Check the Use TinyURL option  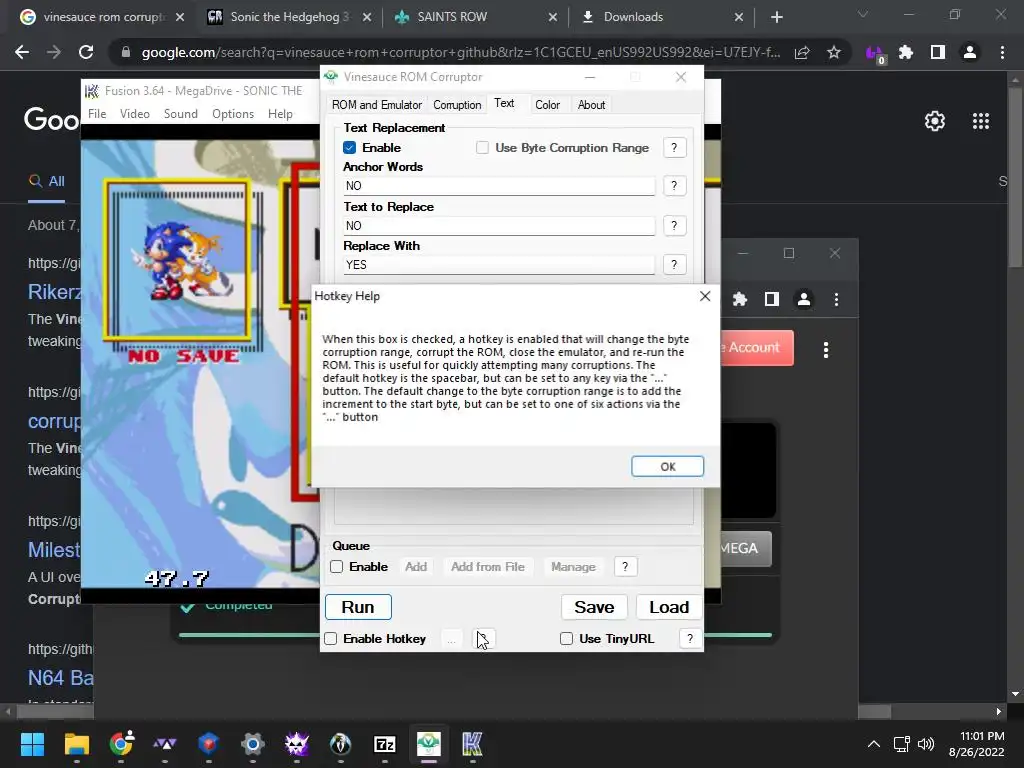(x=566, y=639)
